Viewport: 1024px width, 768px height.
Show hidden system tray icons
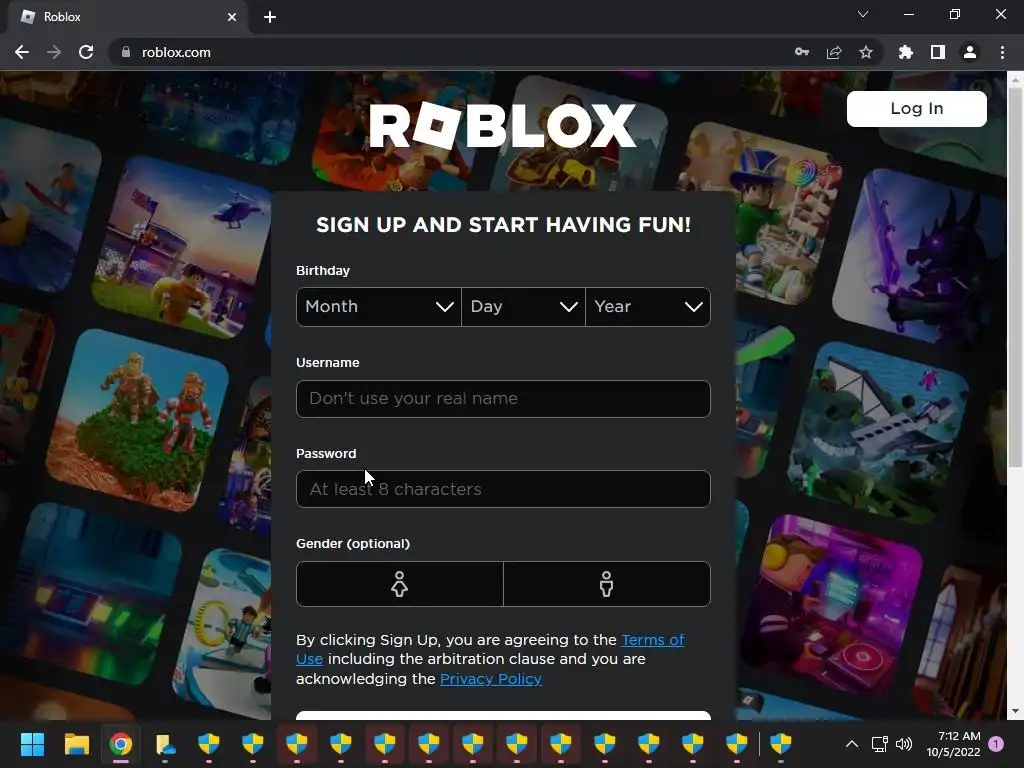(x=852, y=744)
